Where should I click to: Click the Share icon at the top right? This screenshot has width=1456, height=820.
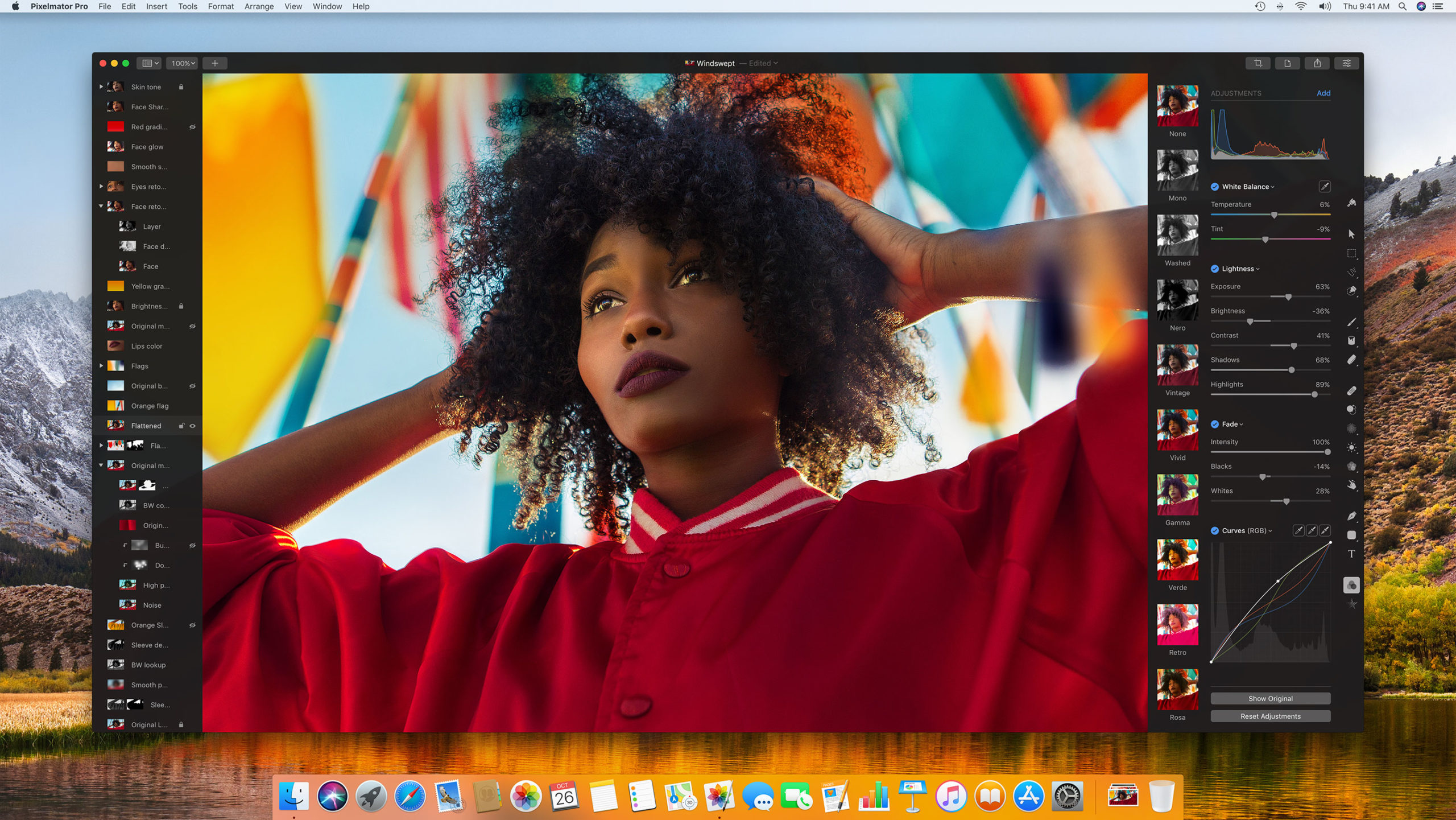point(1318,63)
